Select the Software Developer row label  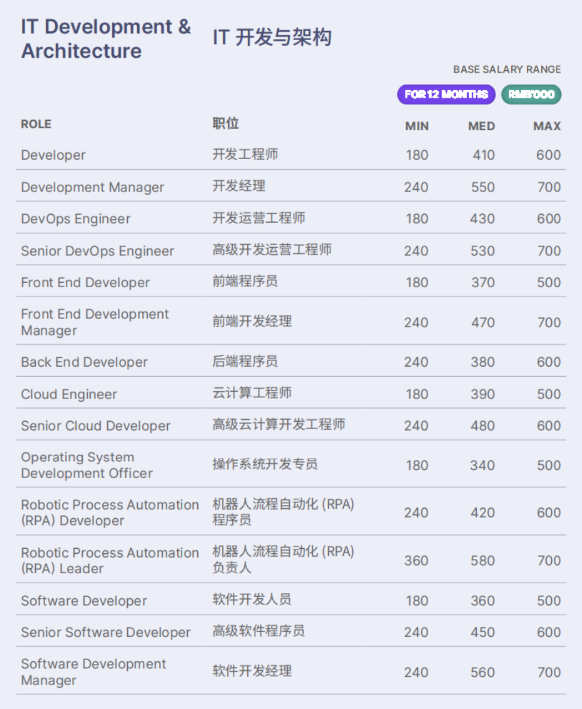(84, 601)
